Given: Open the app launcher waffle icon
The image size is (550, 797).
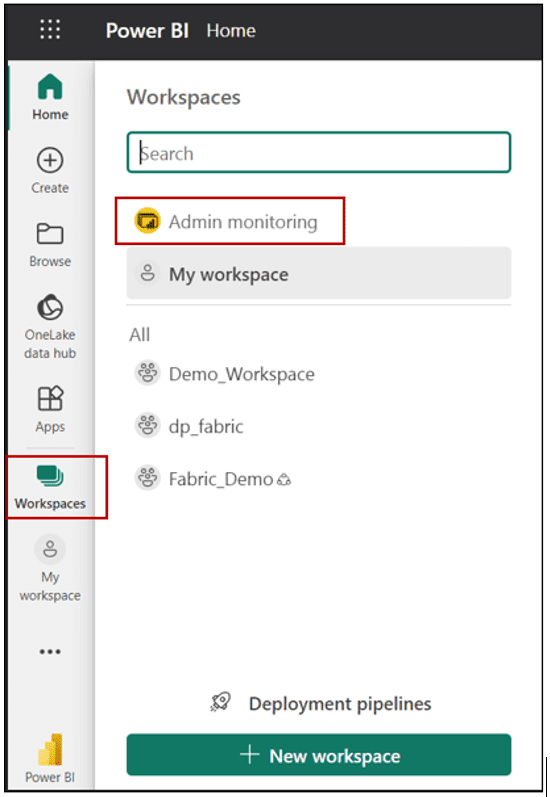Looking at the screenshot, I should [50, 29].
